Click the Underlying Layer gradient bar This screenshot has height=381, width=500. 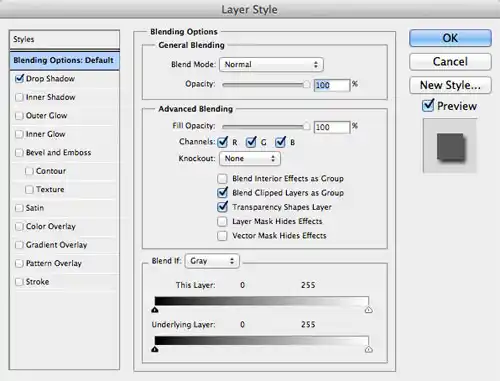click(x=262, y=340)
